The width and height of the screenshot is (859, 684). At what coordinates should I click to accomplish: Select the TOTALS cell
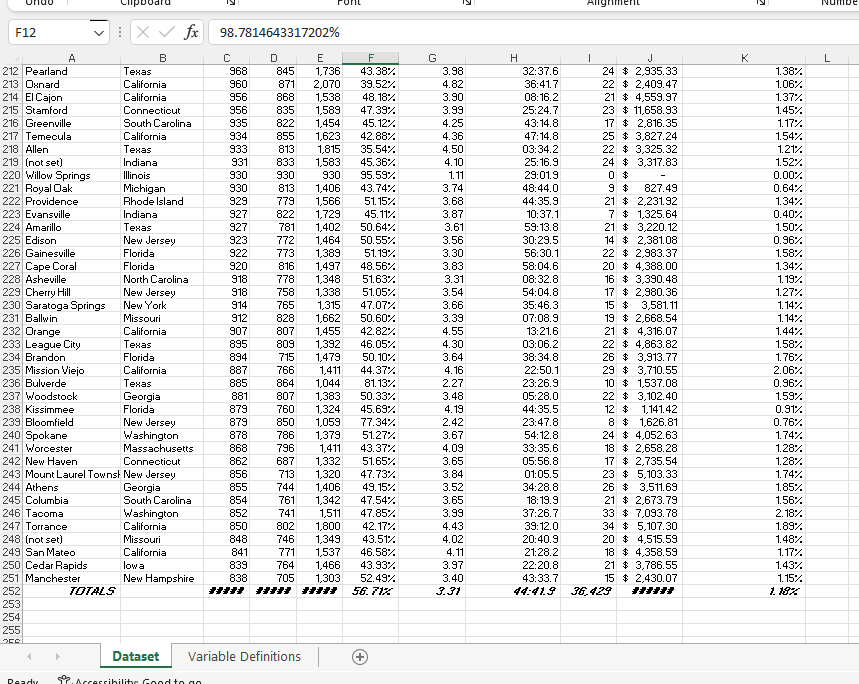pos(72,591)
